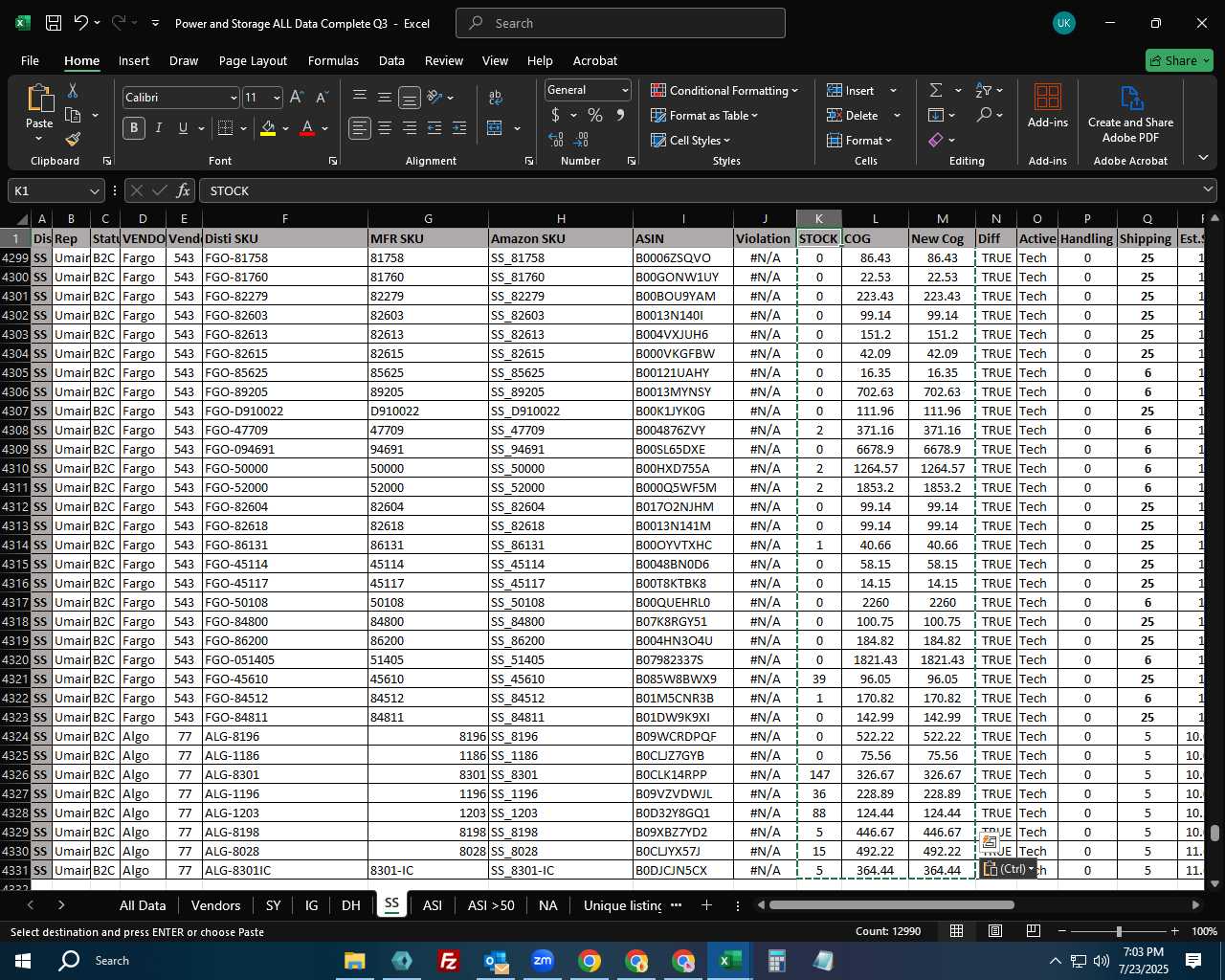
Task: Click the Undo arrow icon
Action: coord(81,23)
